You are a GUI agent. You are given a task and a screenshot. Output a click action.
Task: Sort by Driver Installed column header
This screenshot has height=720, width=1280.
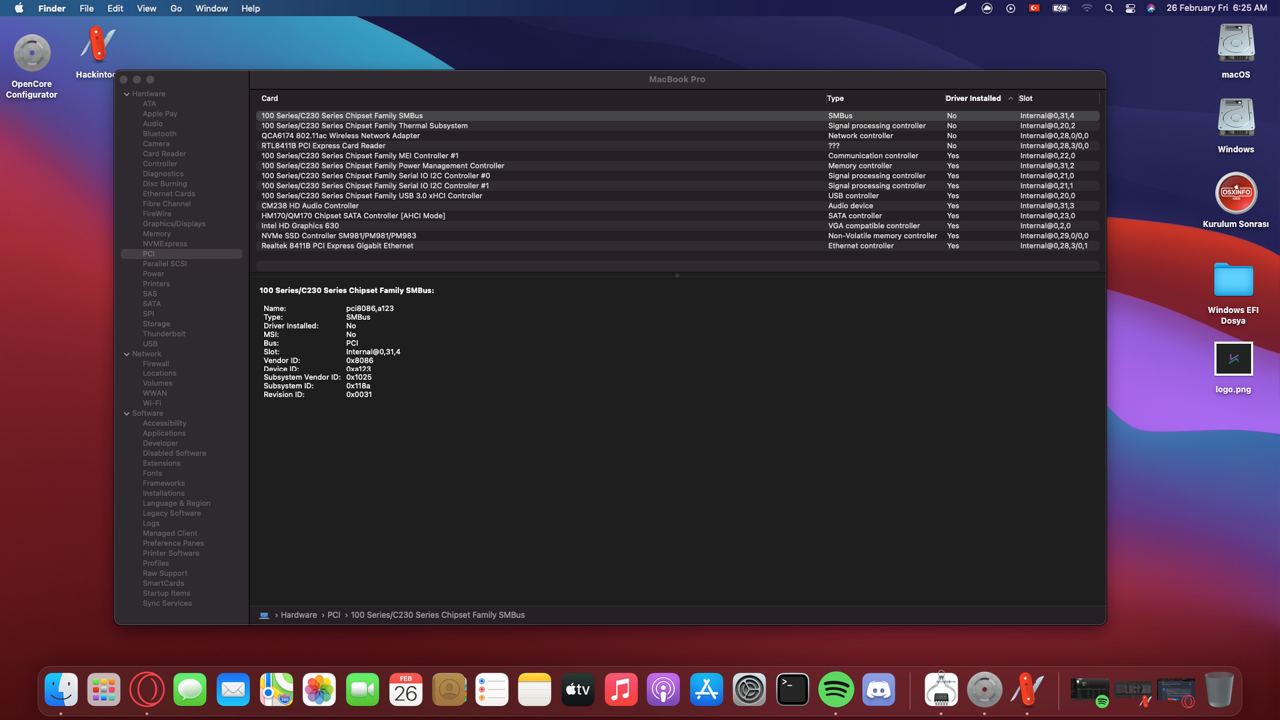(x=973, y=98)
